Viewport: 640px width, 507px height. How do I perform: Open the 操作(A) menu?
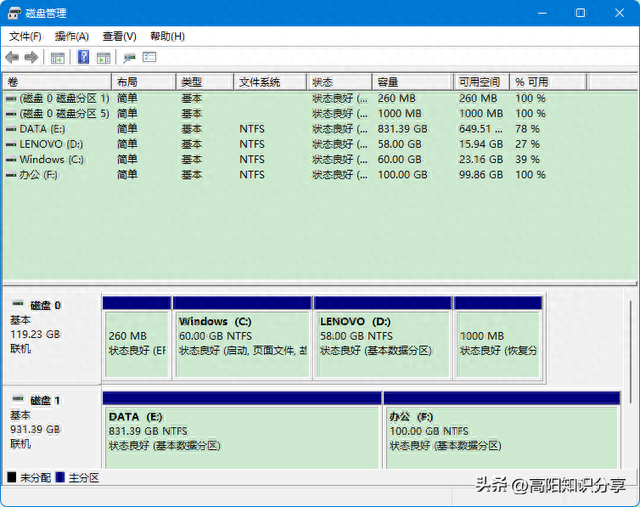tap(72, 36)
